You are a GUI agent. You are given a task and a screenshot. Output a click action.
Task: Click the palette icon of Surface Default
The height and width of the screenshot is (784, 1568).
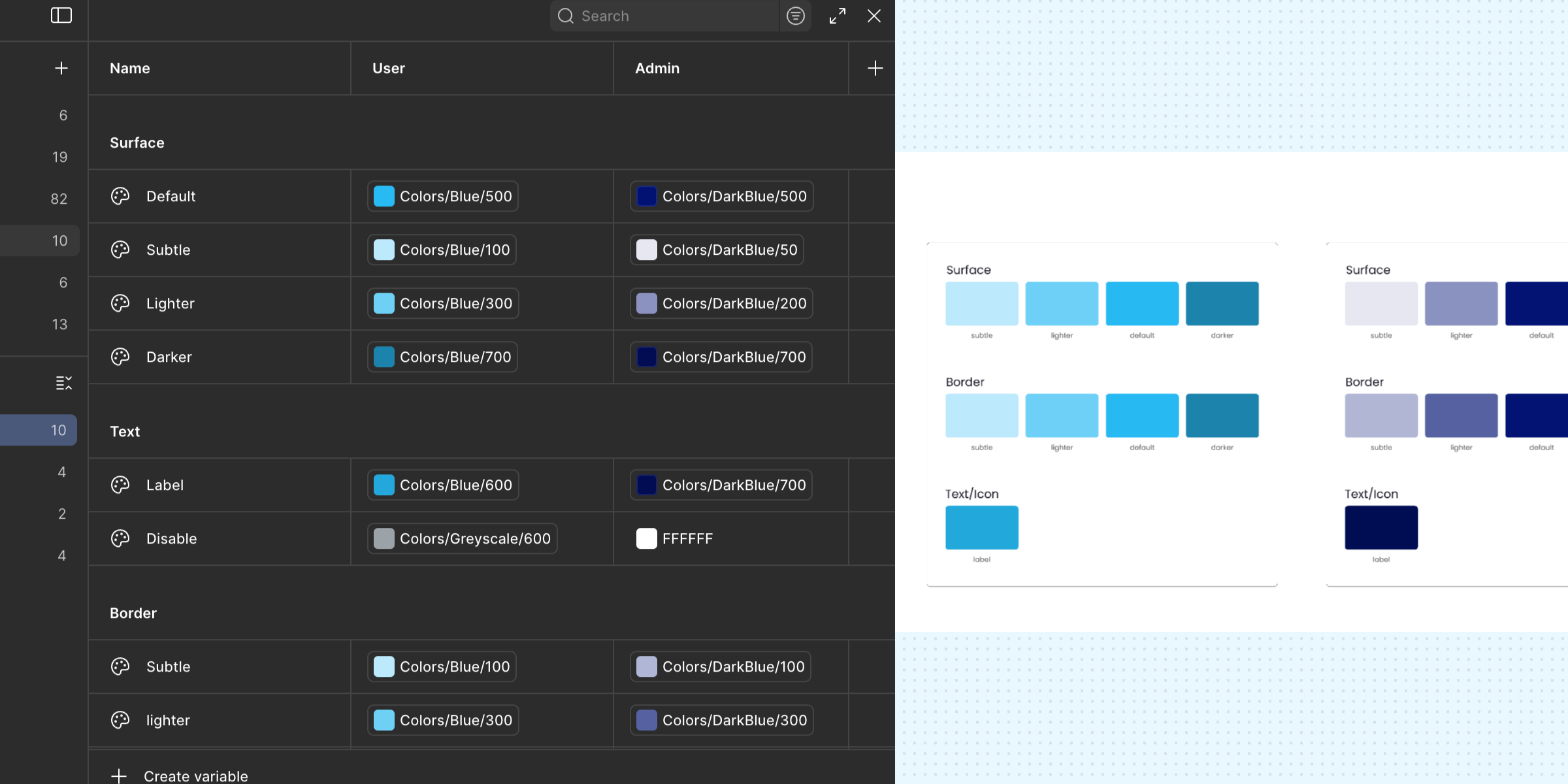pyautogui.click(x=120, y=196)
